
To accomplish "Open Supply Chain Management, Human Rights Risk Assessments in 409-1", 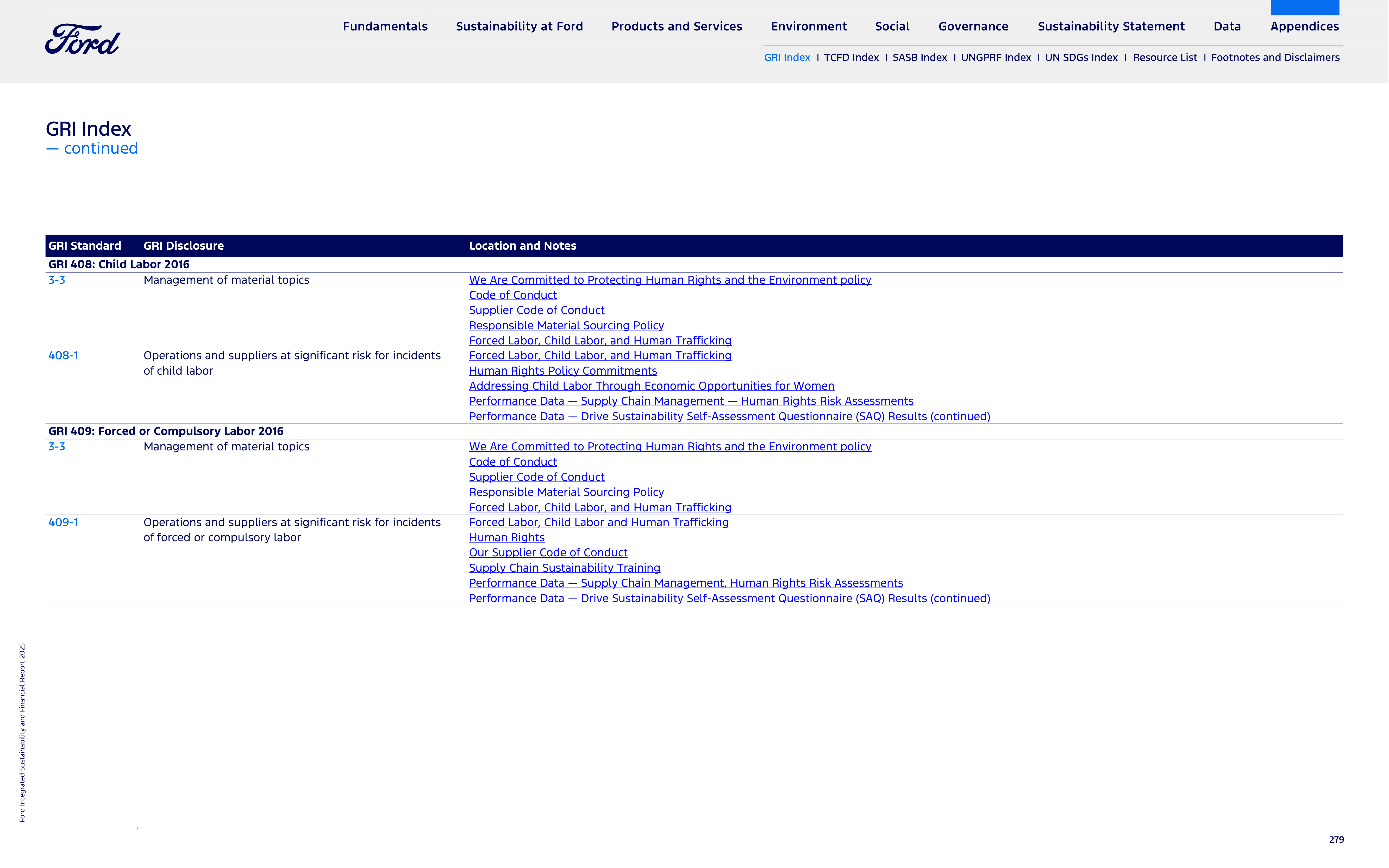I will pos(686,583).
